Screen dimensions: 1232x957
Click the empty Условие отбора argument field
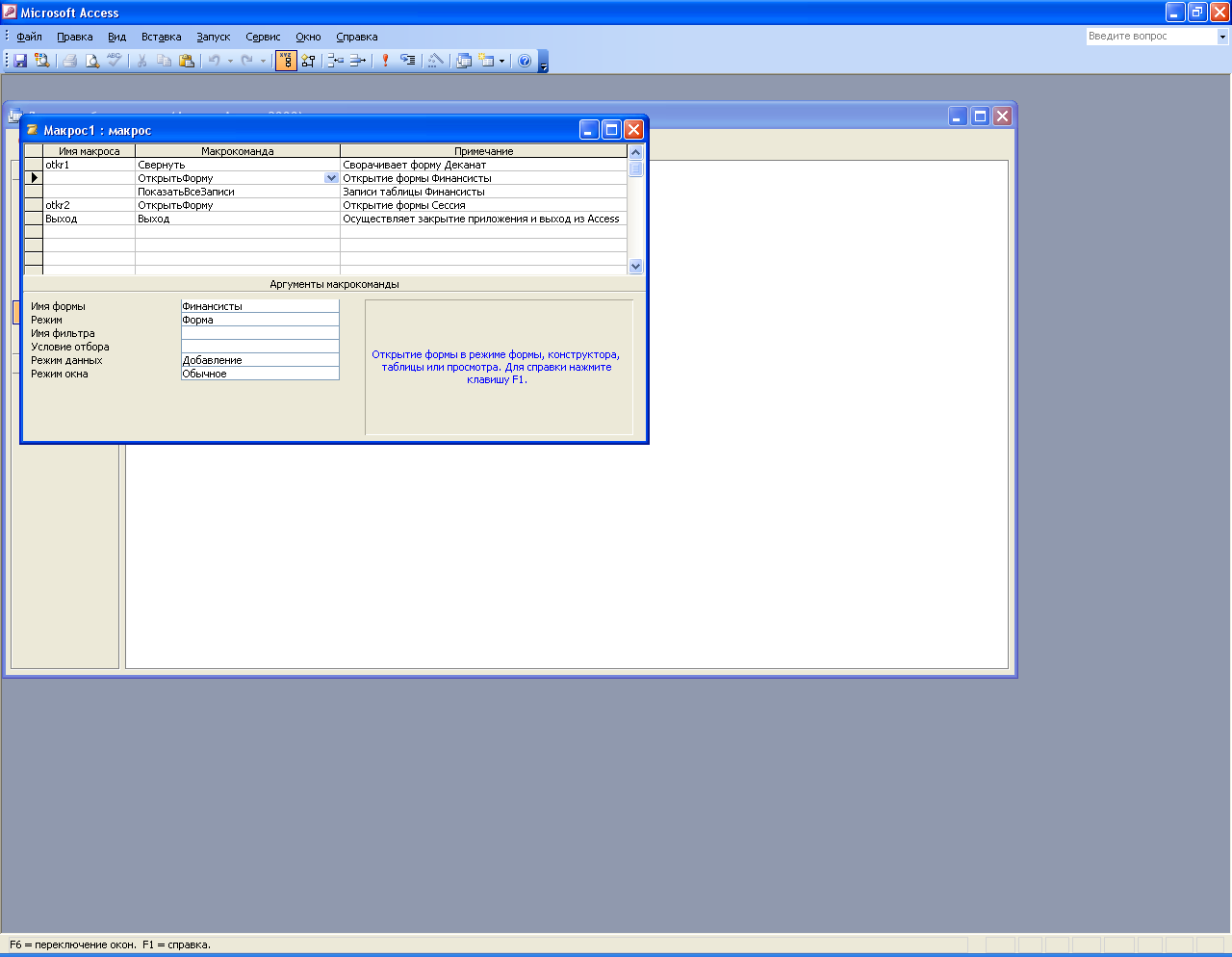pyautogui.click(x=260, y=347)
